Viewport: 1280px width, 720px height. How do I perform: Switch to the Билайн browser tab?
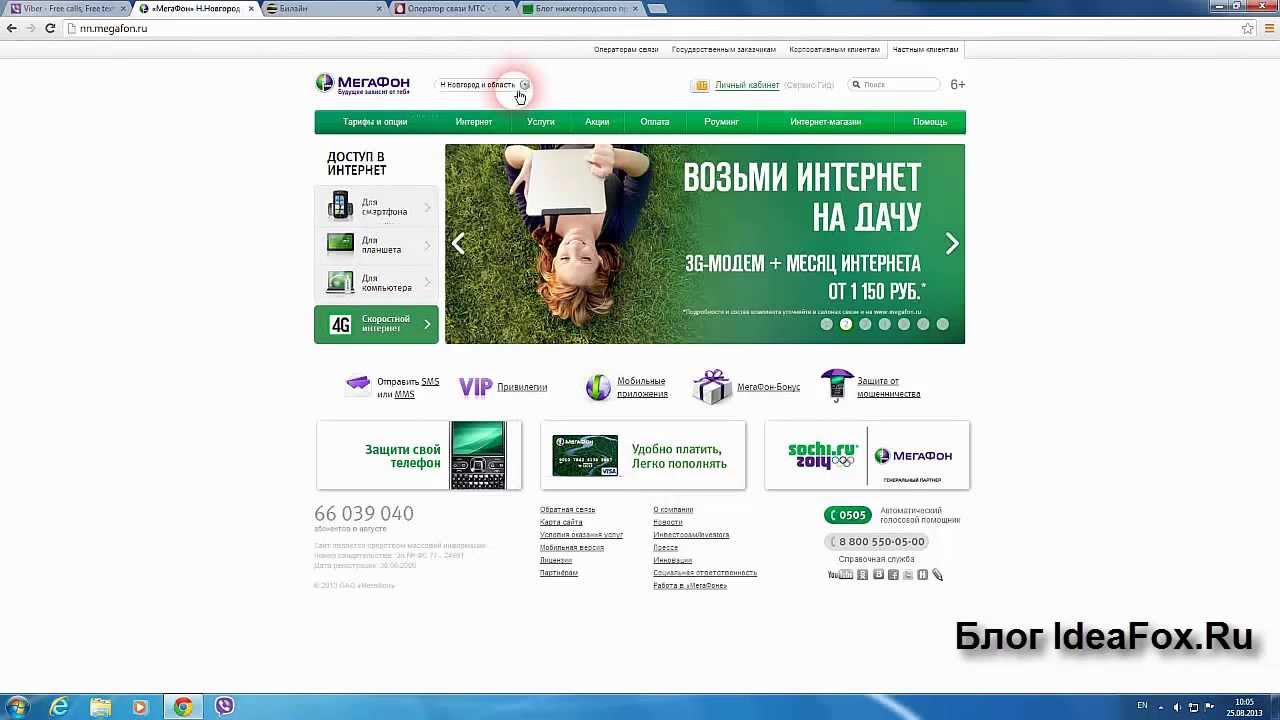pyautogui.click(x=325, y=8)
